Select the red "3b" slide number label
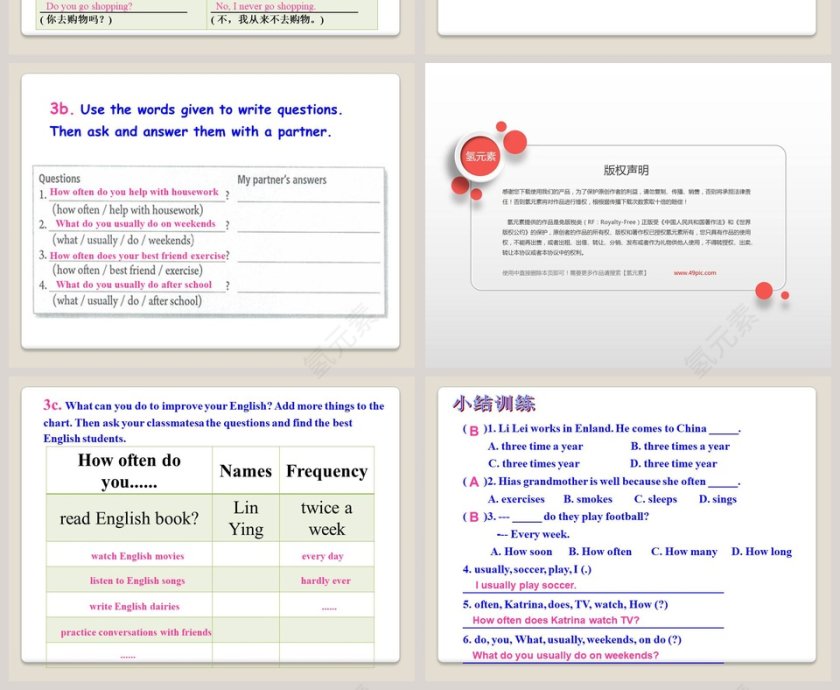 point(58,109)
